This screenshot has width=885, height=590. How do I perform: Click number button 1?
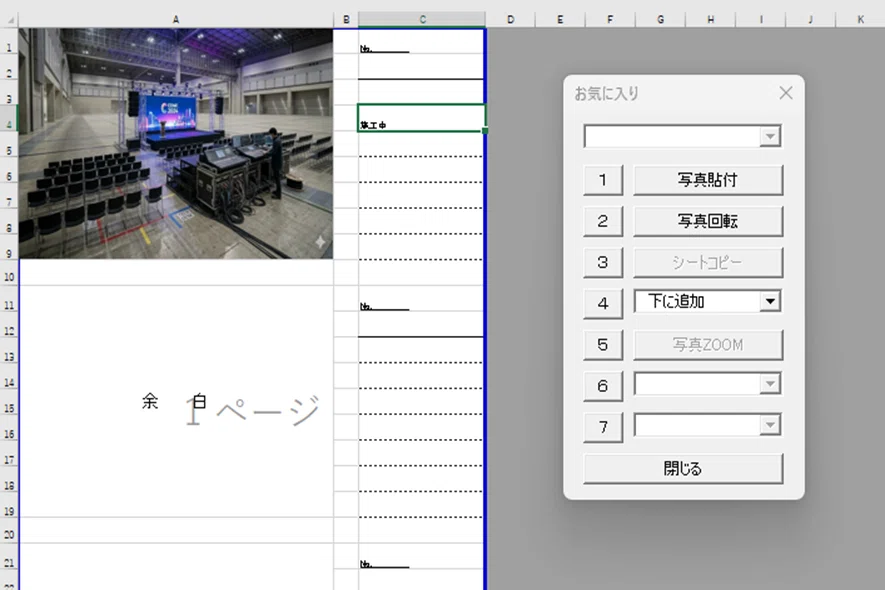pos(603,180)
